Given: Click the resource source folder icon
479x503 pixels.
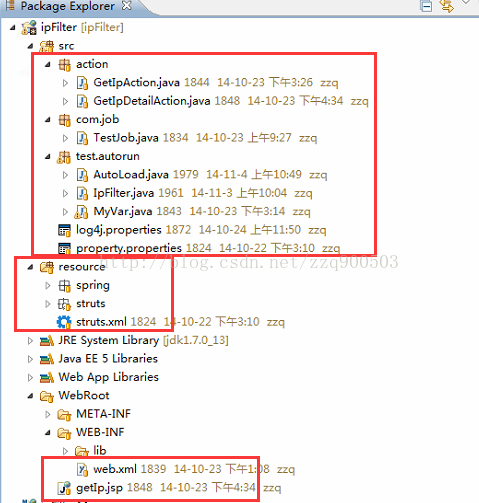Looking at the screenshot, I should click(x=47, y=267).
